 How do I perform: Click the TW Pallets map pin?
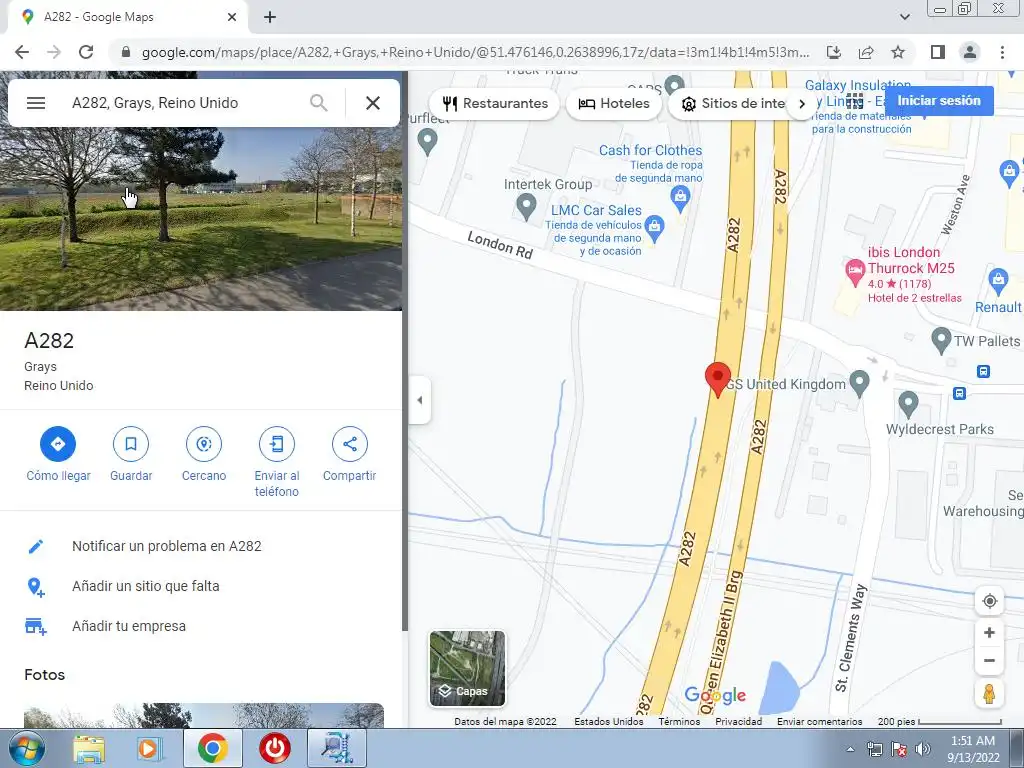coord(940,340)
